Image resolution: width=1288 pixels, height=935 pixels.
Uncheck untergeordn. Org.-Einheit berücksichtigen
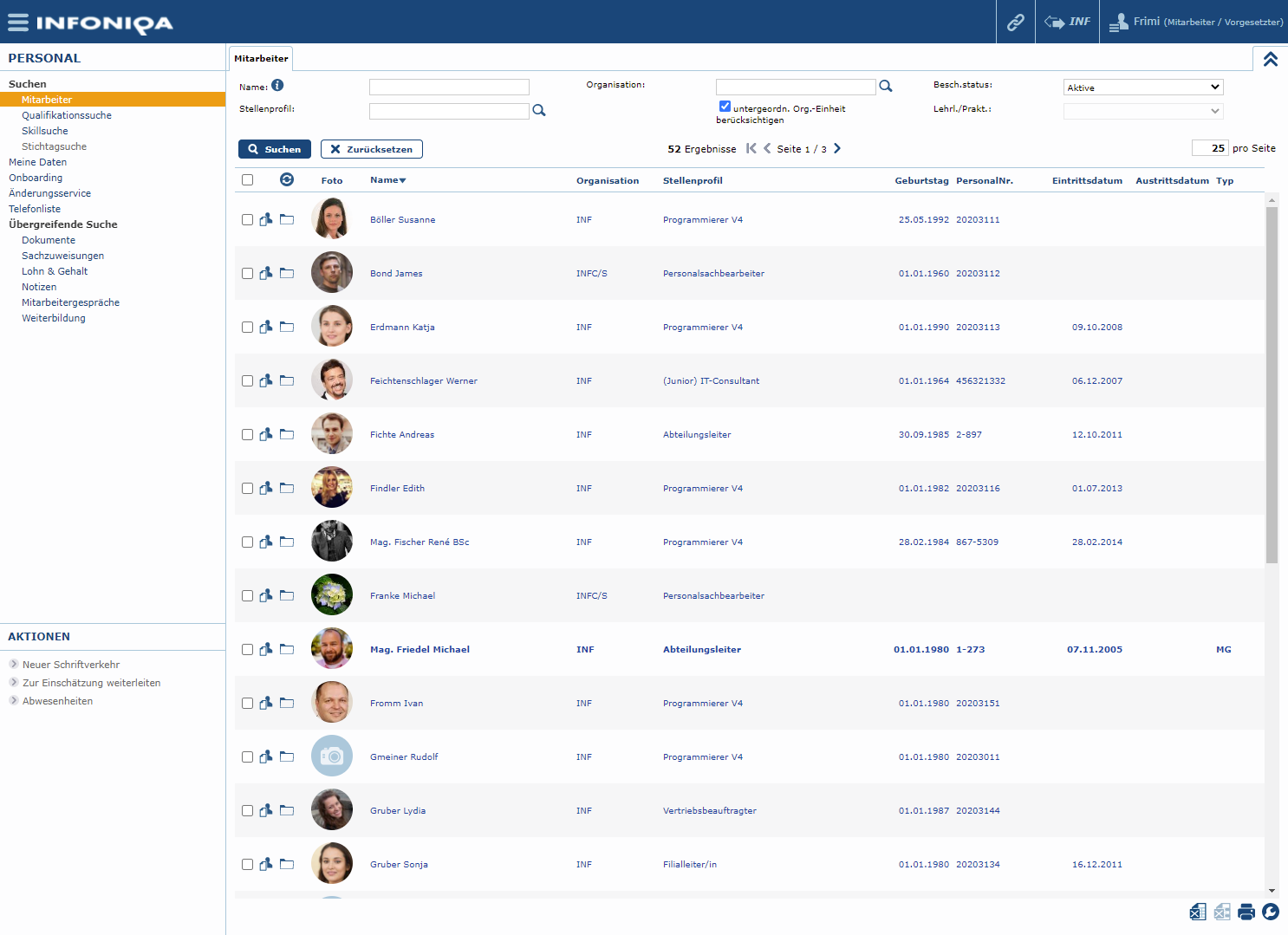[725, 107]
